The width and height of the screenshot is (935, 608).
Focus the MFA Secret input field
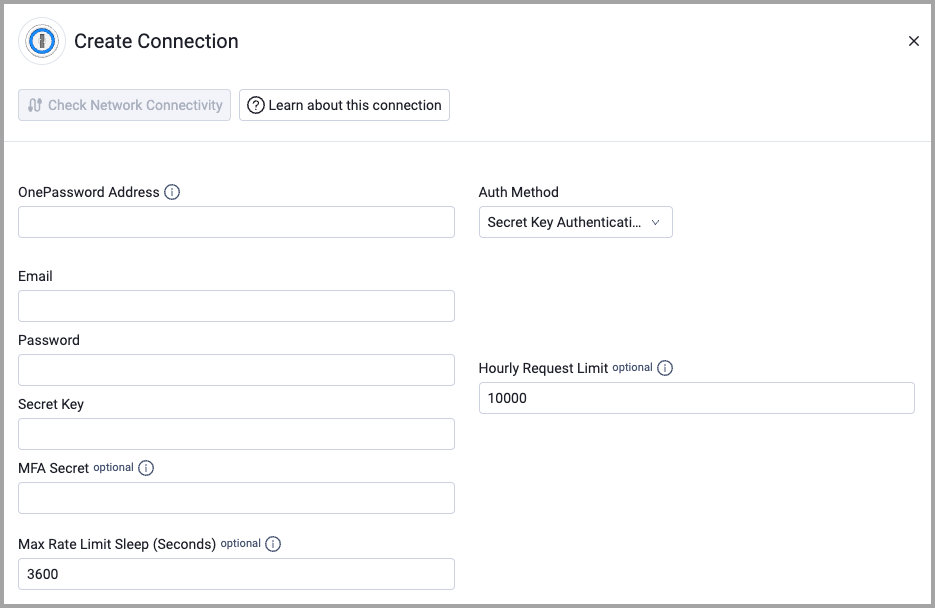(x=236, y=498)
